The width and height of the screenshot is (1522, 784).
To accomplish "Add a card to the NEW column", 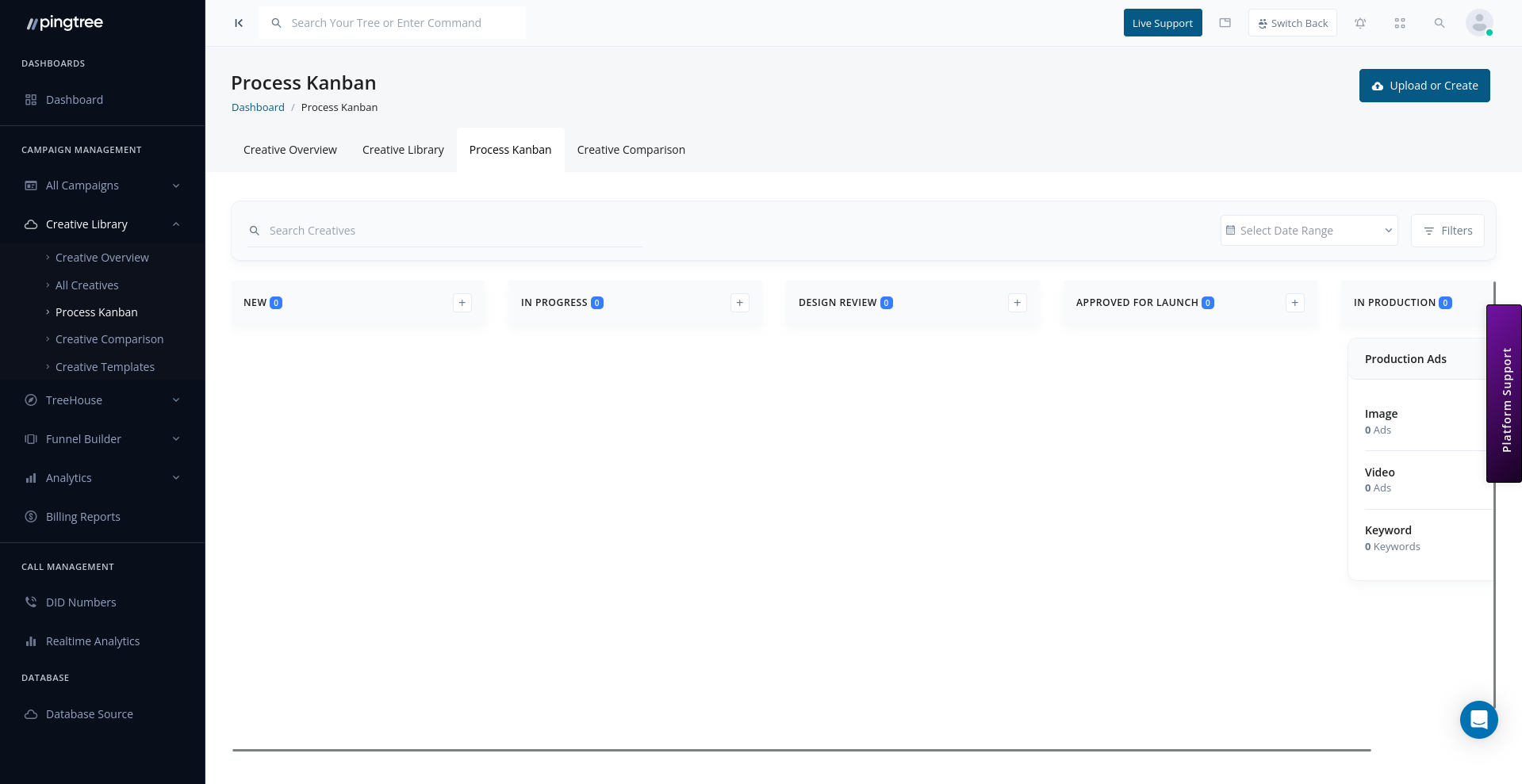I will pos(462,302).
